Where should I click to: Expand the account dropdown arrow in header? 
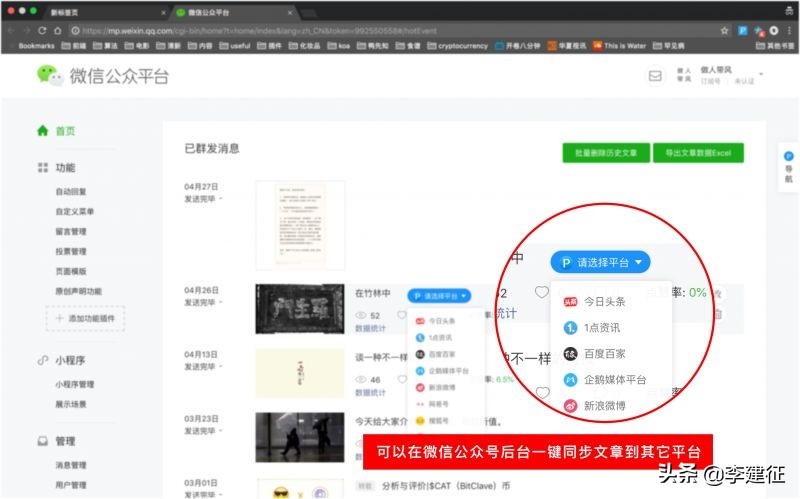click(x=761, y=74)
